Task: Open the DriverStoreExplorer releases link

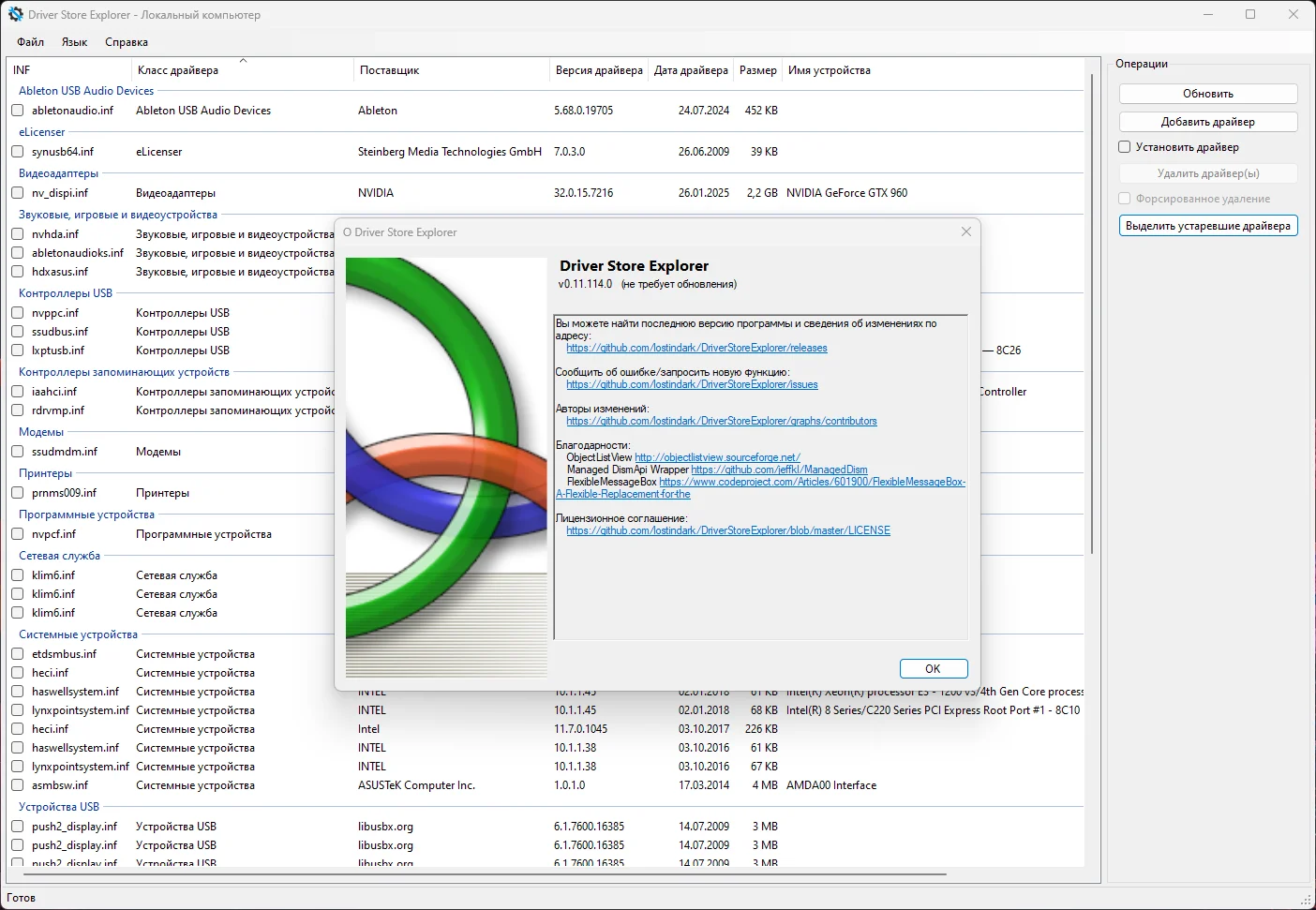Action: coord(696,348)
